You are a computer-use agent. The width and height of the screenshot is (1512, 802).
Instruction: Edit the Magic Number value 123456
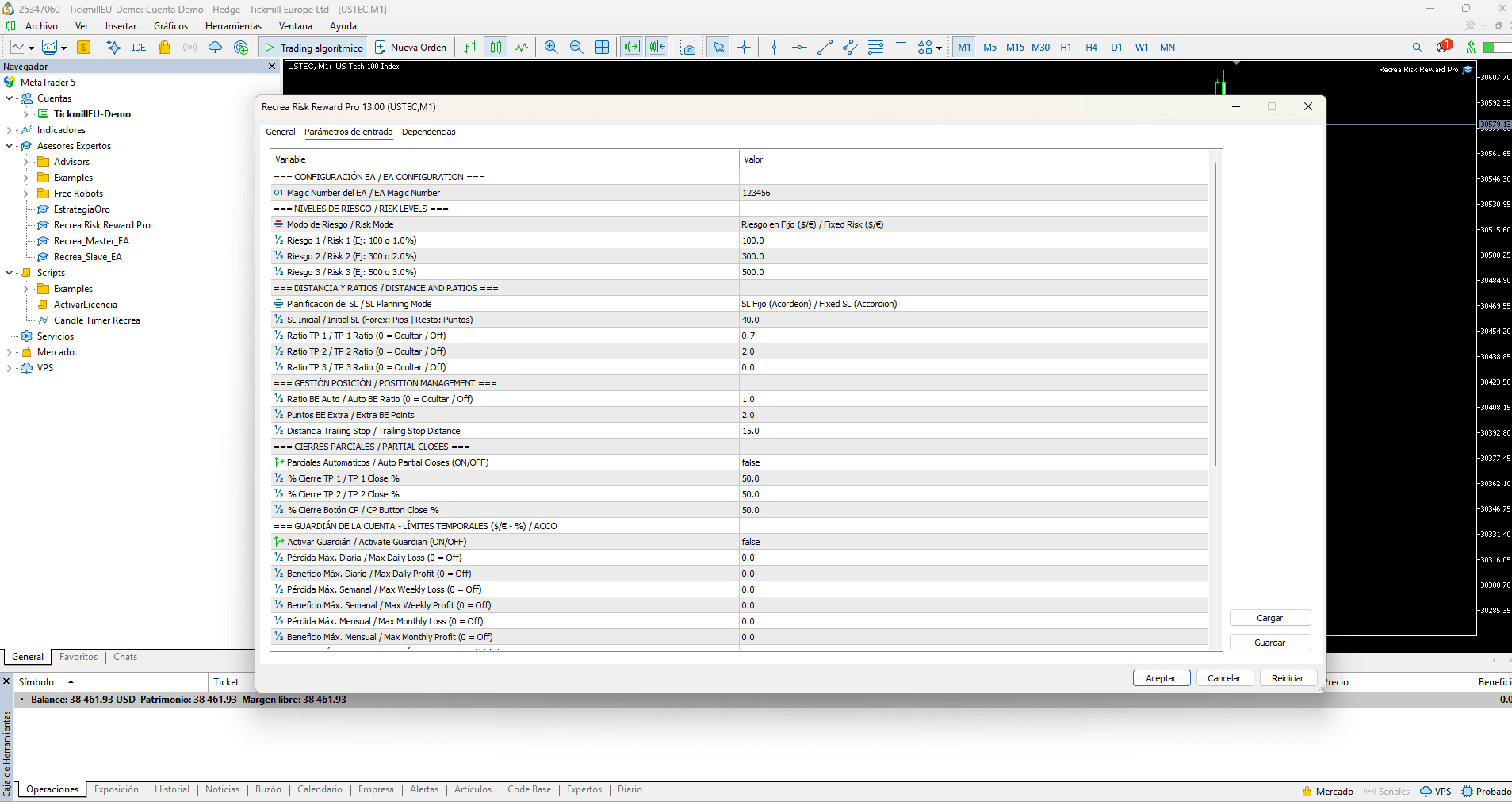(x=974, y=193)
